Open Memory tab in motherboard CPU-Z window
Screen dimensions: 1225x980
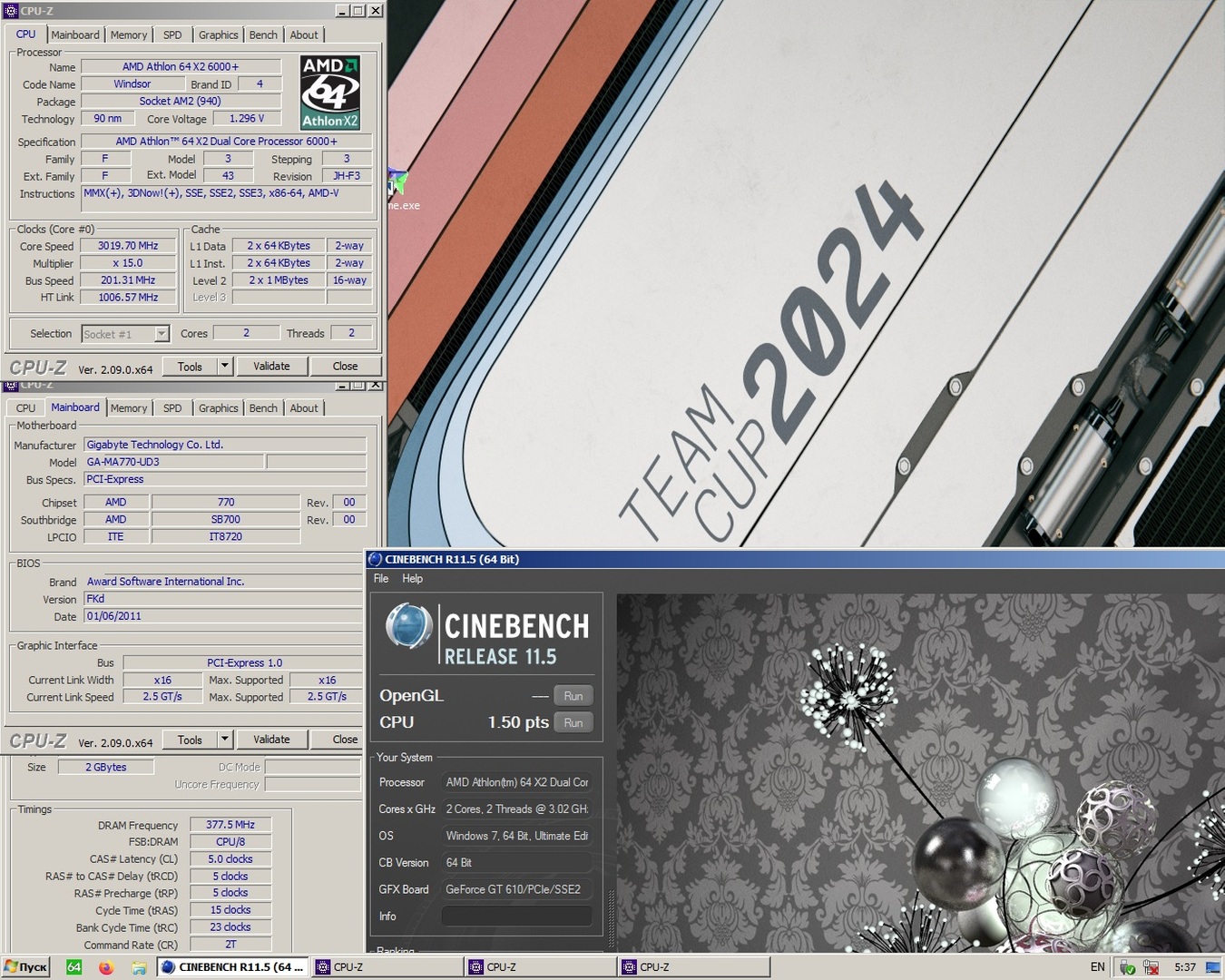[x=129, y=408]
